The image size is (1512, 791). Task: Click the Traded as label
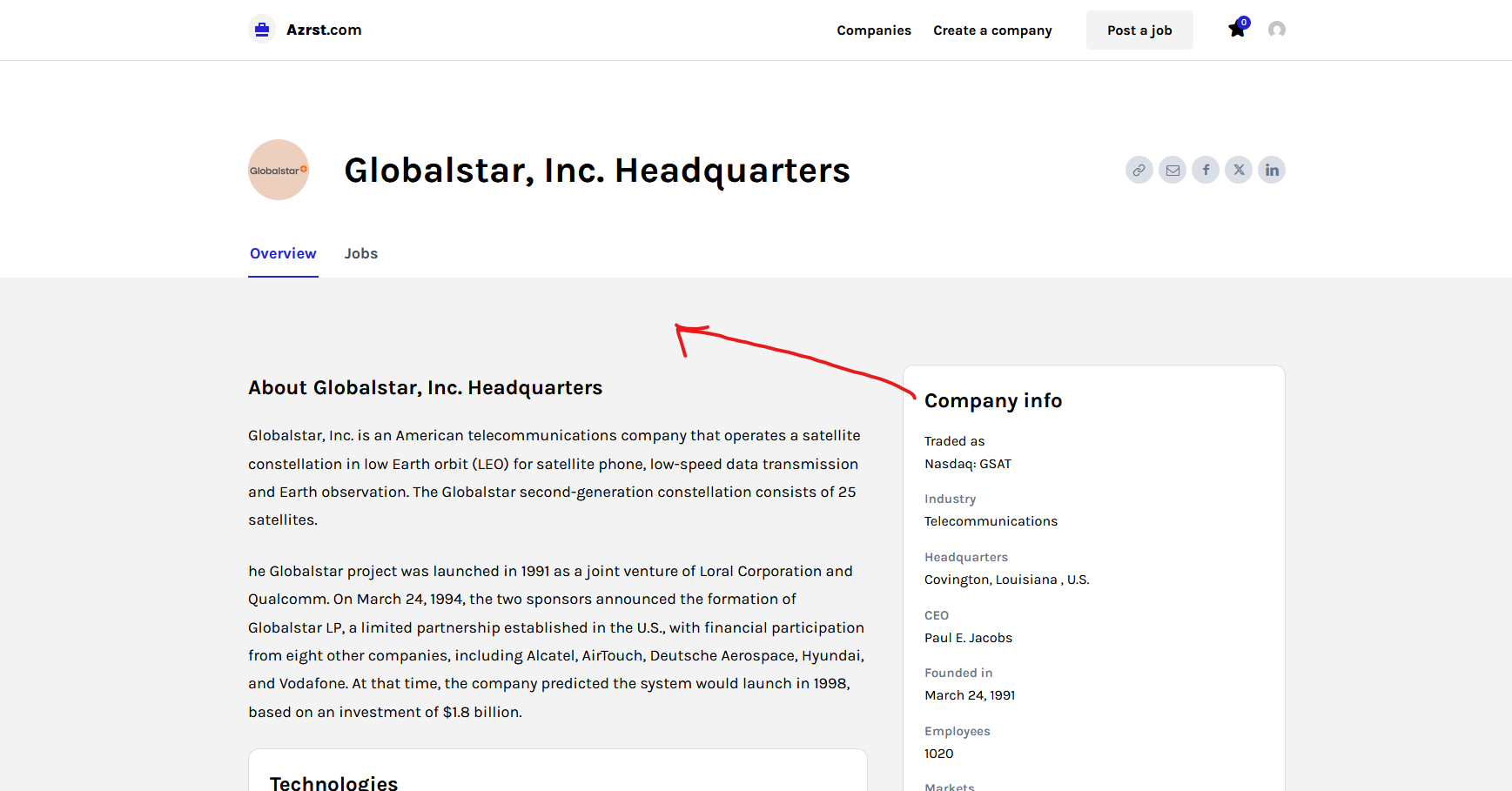tap(954, 441)
